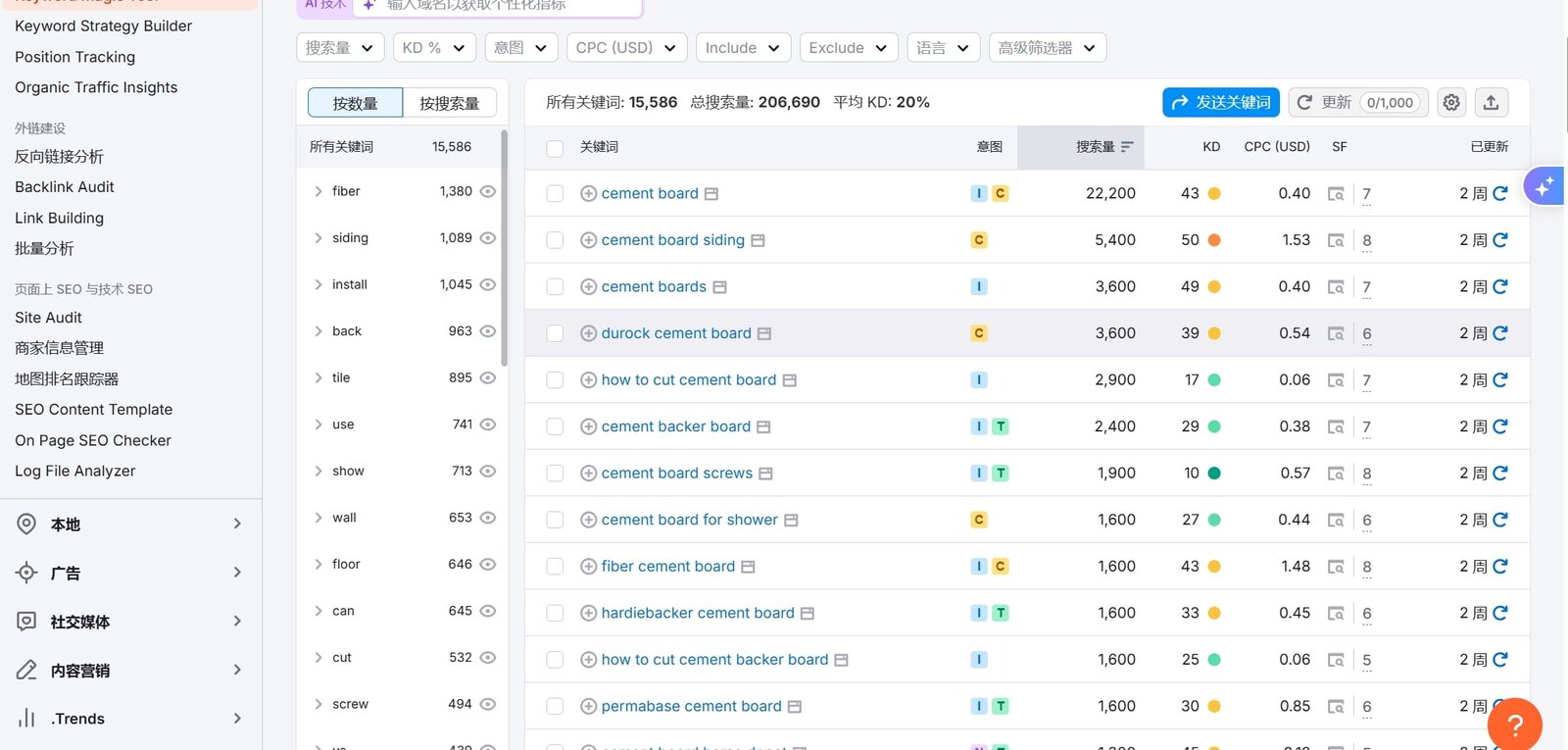This screenshot has width=1568, height=750.
Task: Click the export upload icon
Action: 1491,103
